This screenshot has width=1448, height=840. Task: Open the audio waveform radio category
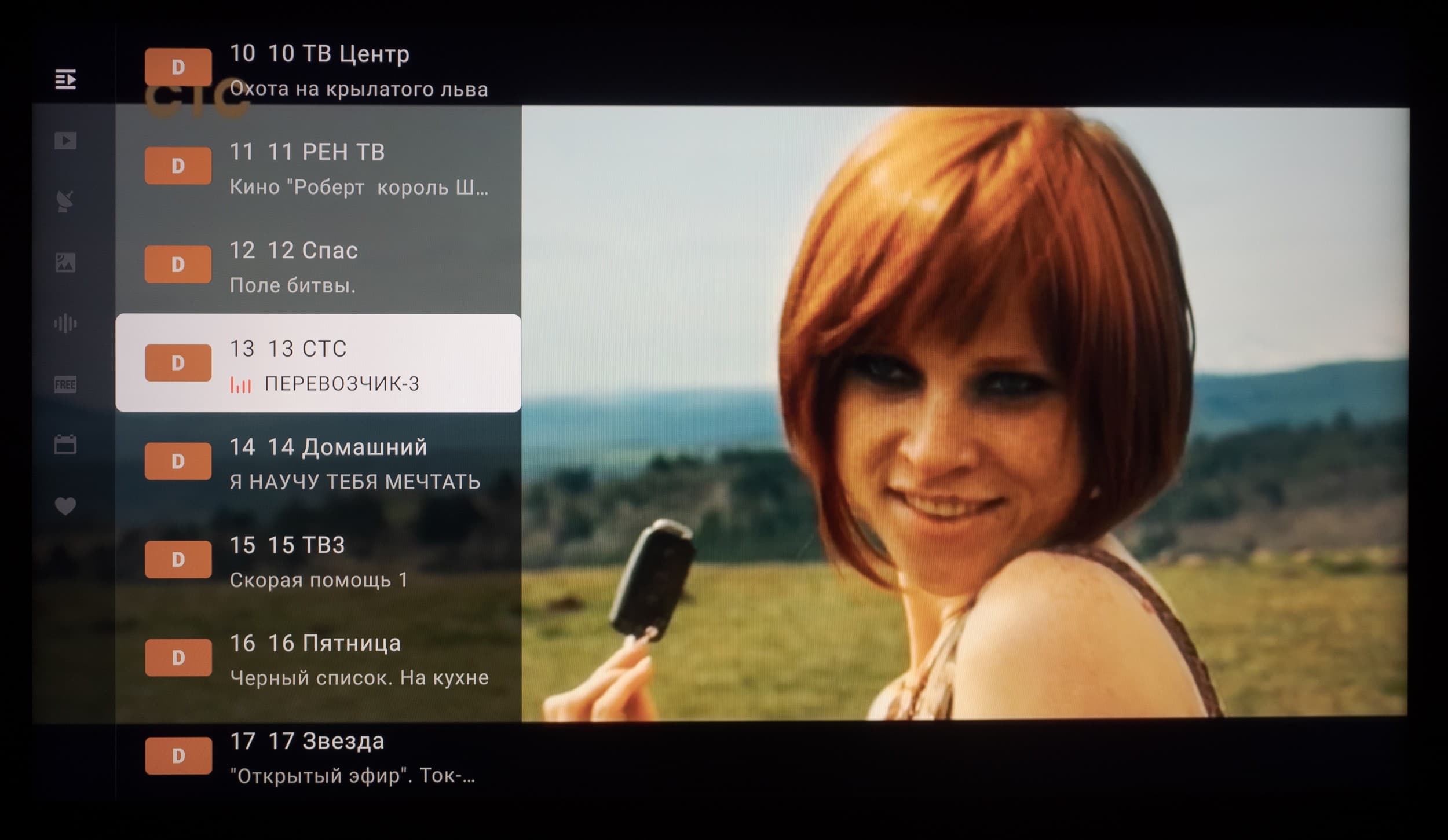point(65,323)
